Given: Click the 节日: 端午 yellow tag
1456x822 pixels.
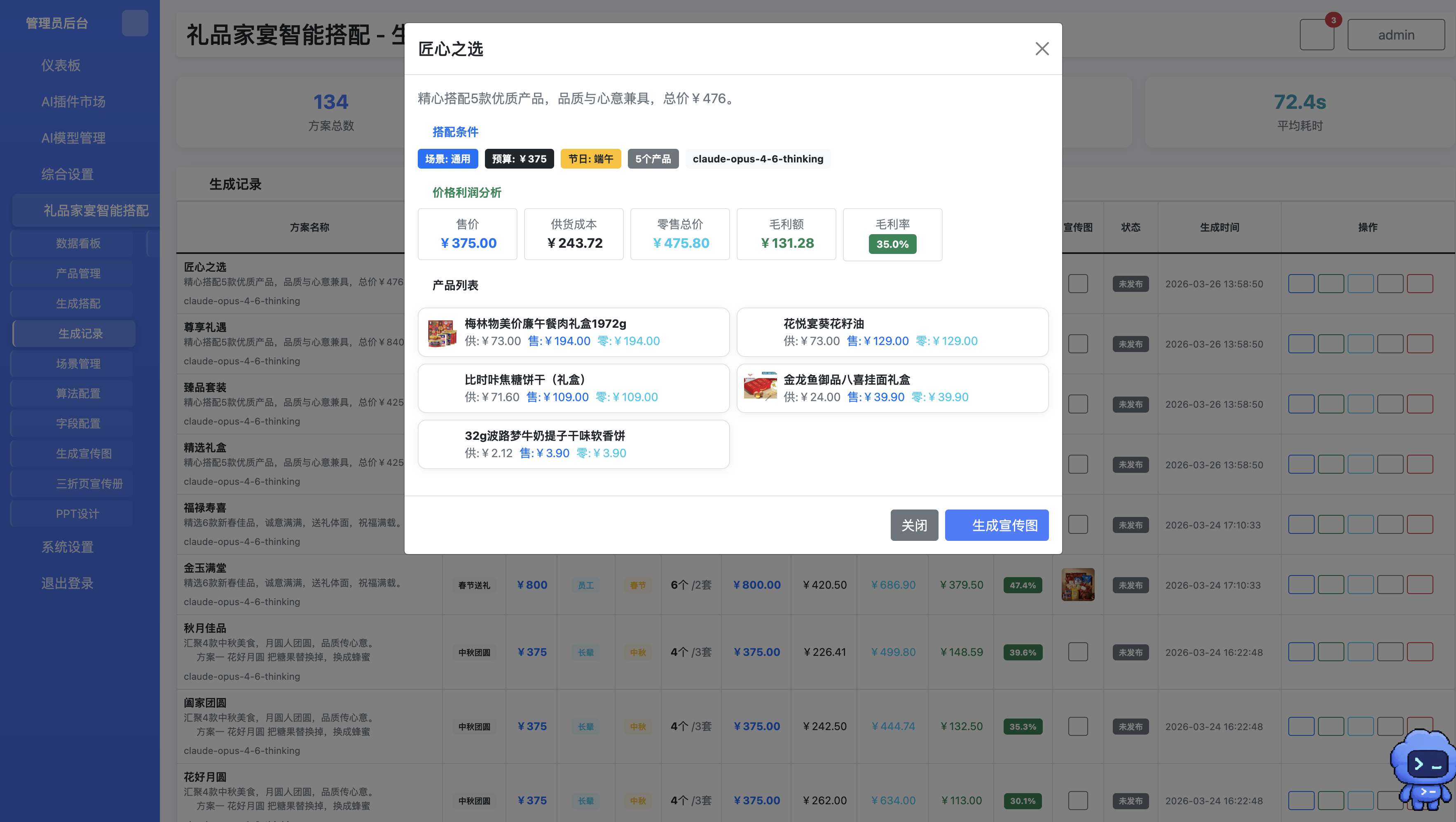Looking at the screenshot, I should [591, 159].
